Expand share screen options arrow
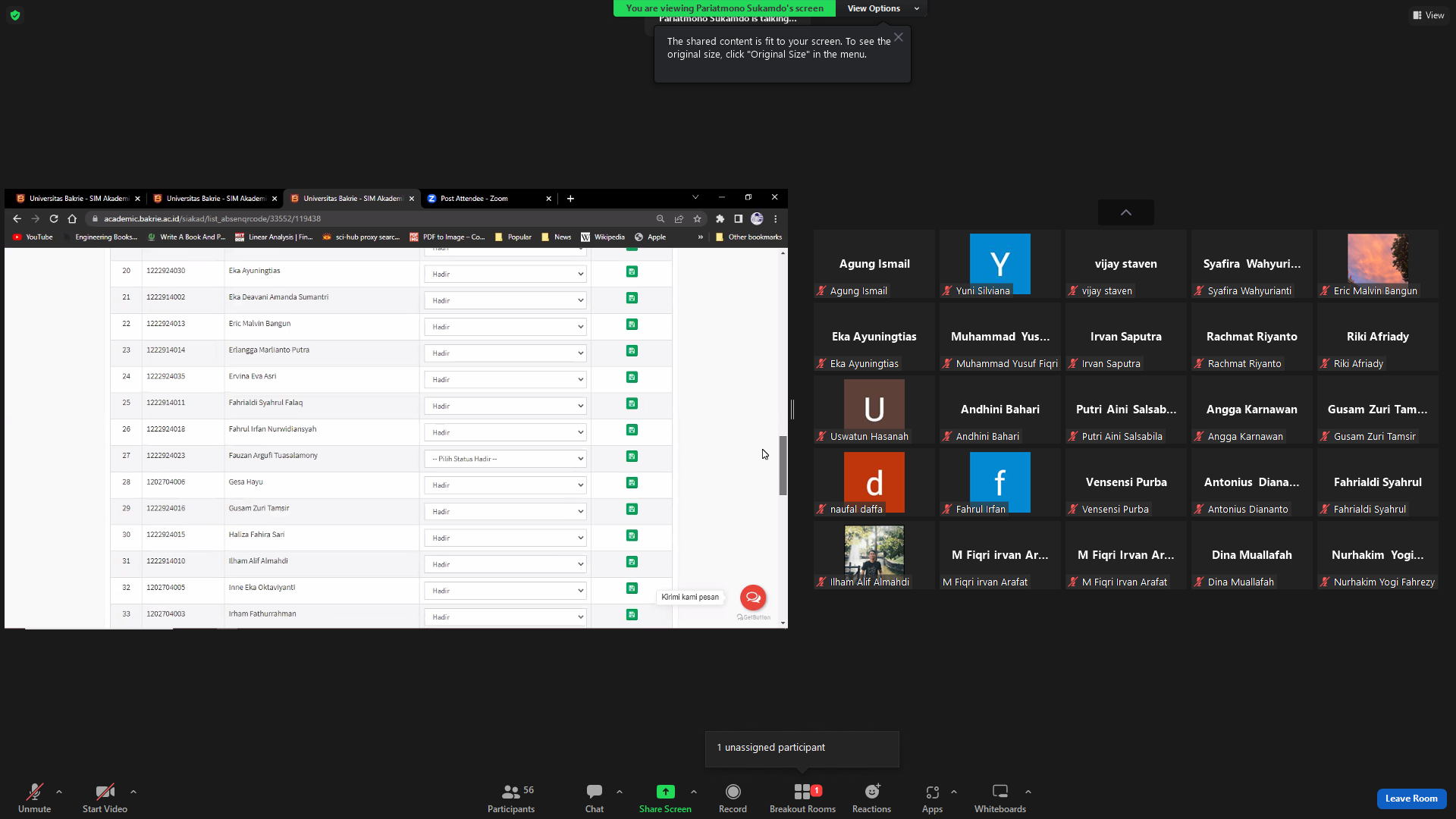The width and height of the screenshot is (1456, 819). pos(694,792)
